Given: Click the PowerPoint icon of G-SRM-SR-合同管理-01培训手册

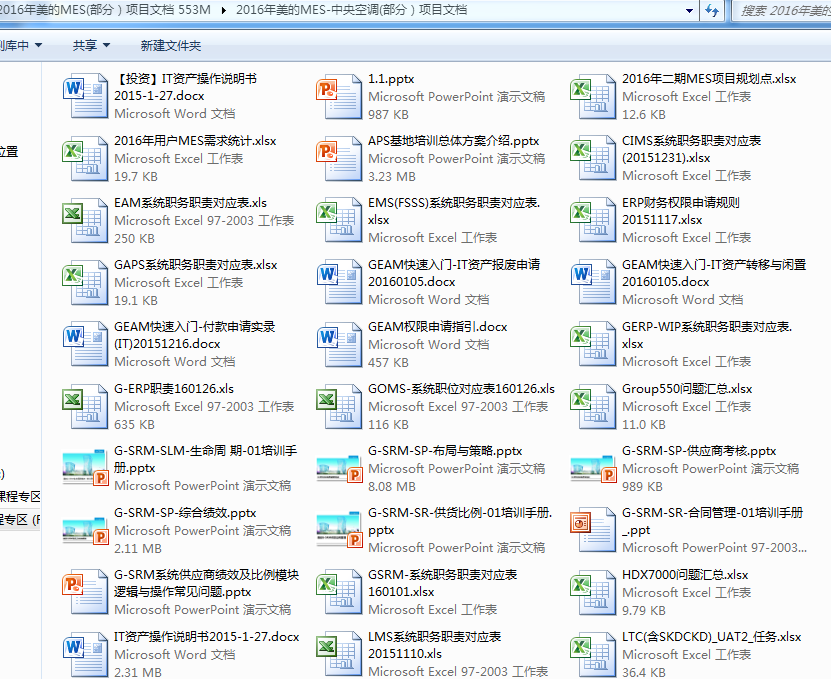Looking at the screenshot, I should (x=593, y=531).
